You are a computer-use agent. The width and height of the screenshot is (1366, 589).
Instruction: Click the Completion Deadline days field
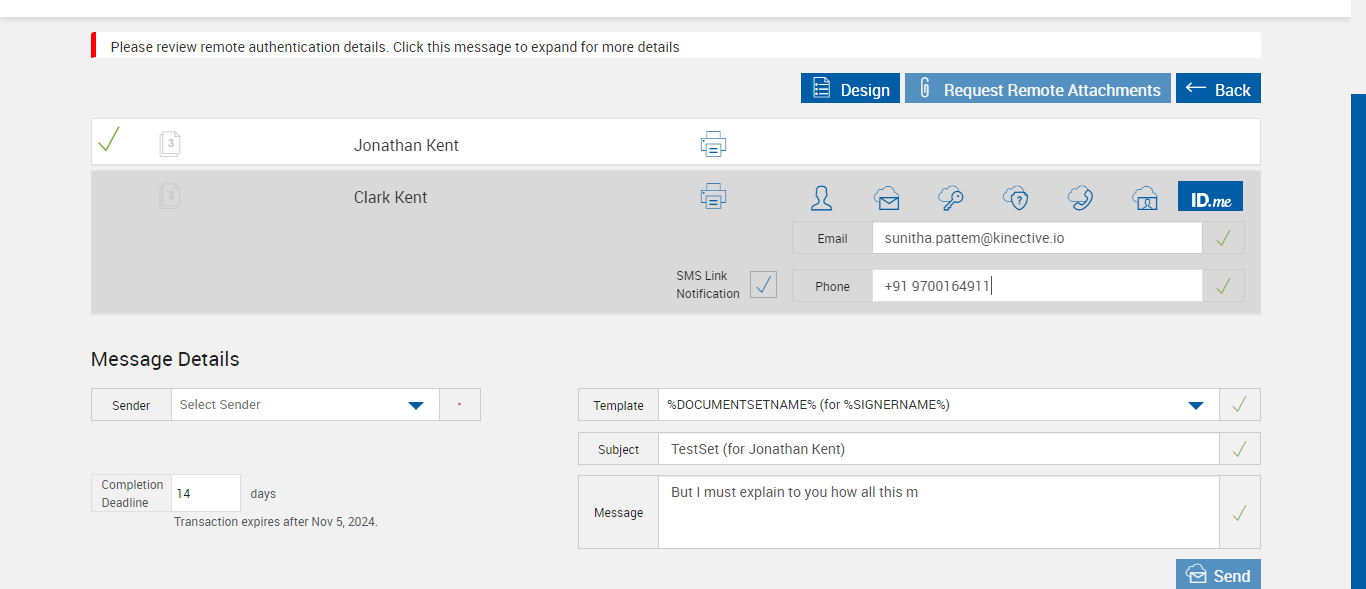(205, 493)
